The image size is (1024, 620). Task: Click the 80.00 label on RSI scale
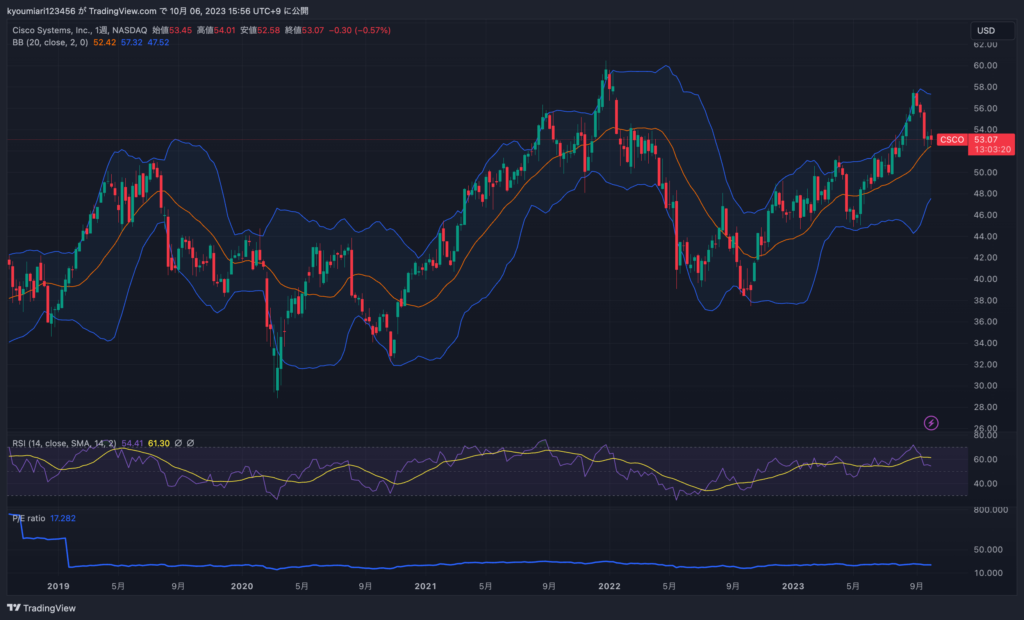pyautogui.click(x=985, y=435)
